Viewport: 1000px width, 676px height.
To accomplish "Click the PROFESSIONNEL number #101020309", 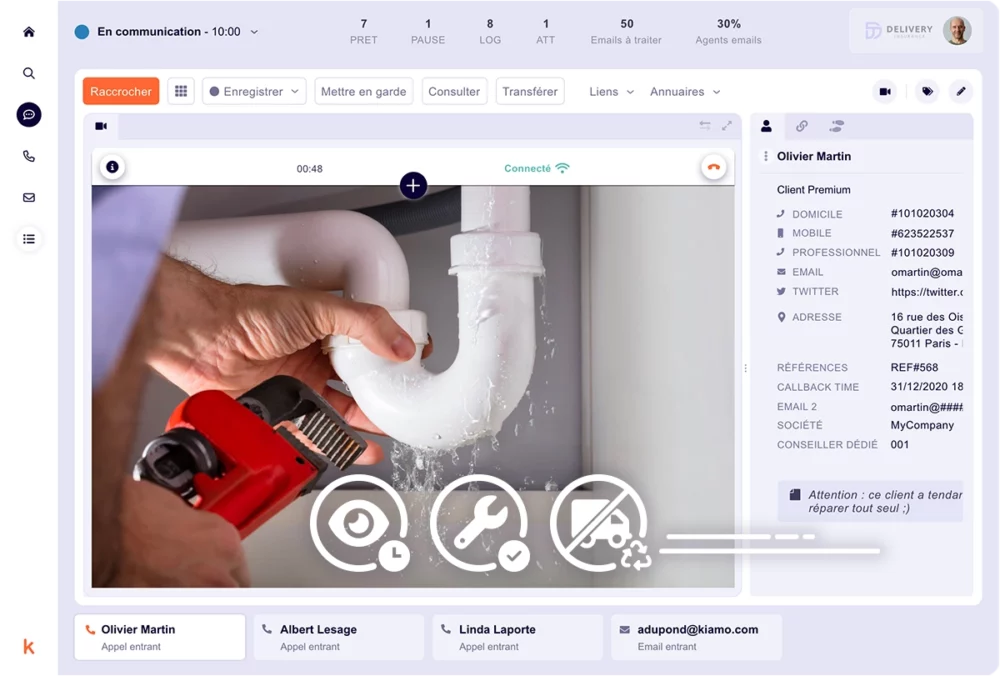I will [x=922, y=253].
